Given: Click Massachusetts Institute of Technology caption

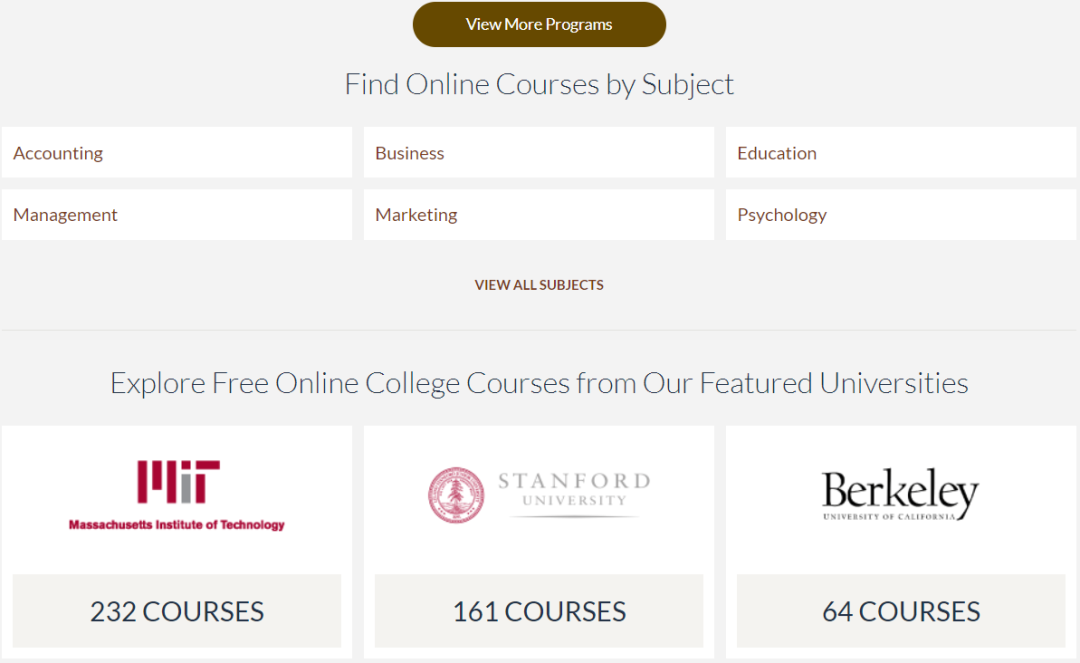Looking at the screenshot, I should tap(177, 525).
